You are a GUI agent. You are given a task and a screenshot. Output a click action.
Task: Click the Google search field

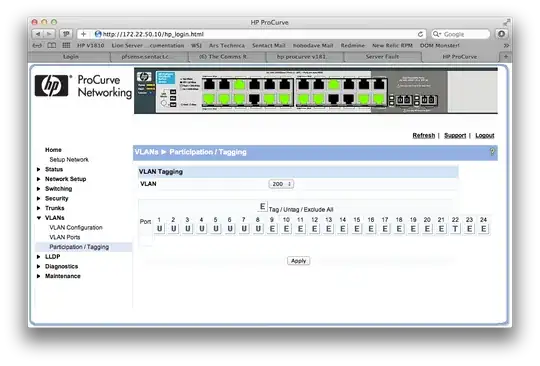click(460, 34)
